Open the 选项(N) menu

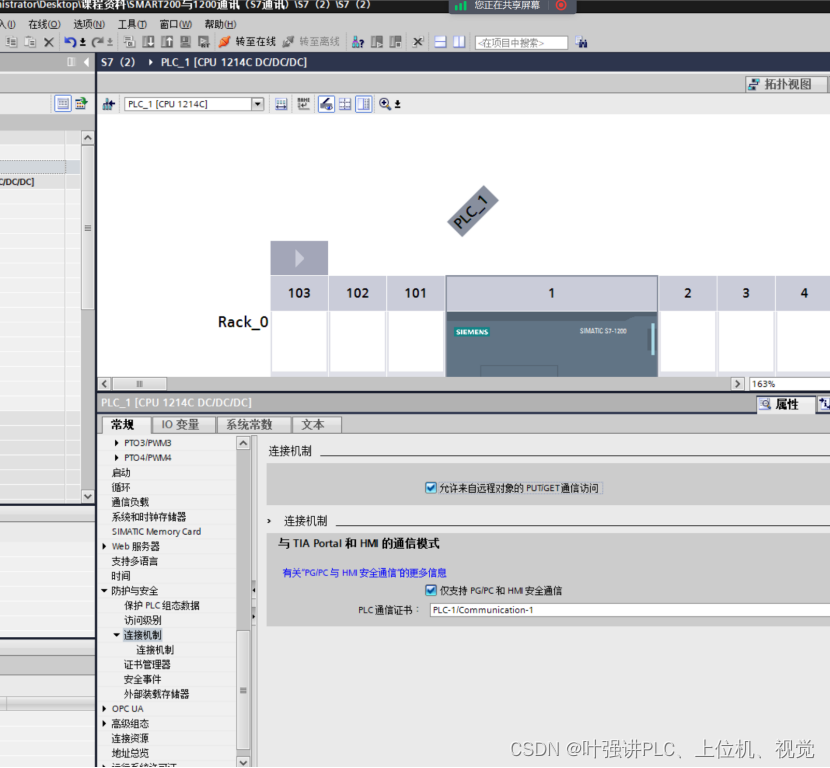[x=89, y=24]
